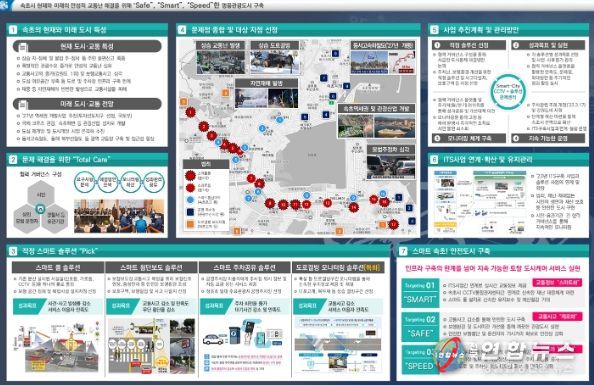Click red map marker number 1

(191, 112)
